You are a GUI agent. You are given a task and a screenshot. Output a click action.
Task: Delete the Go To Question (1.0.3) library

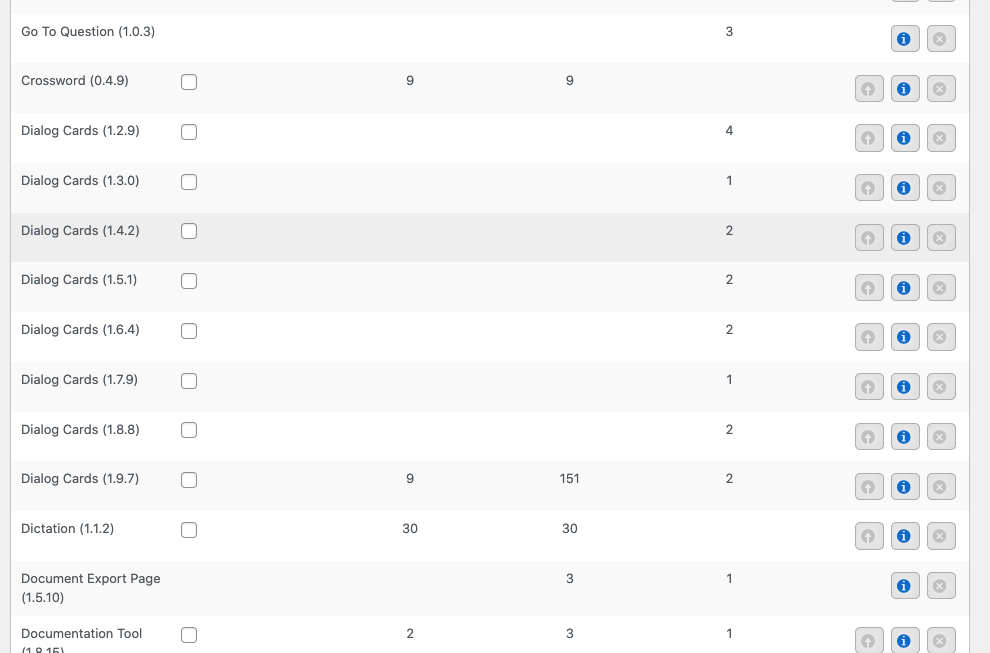click(x=941, y=39)
